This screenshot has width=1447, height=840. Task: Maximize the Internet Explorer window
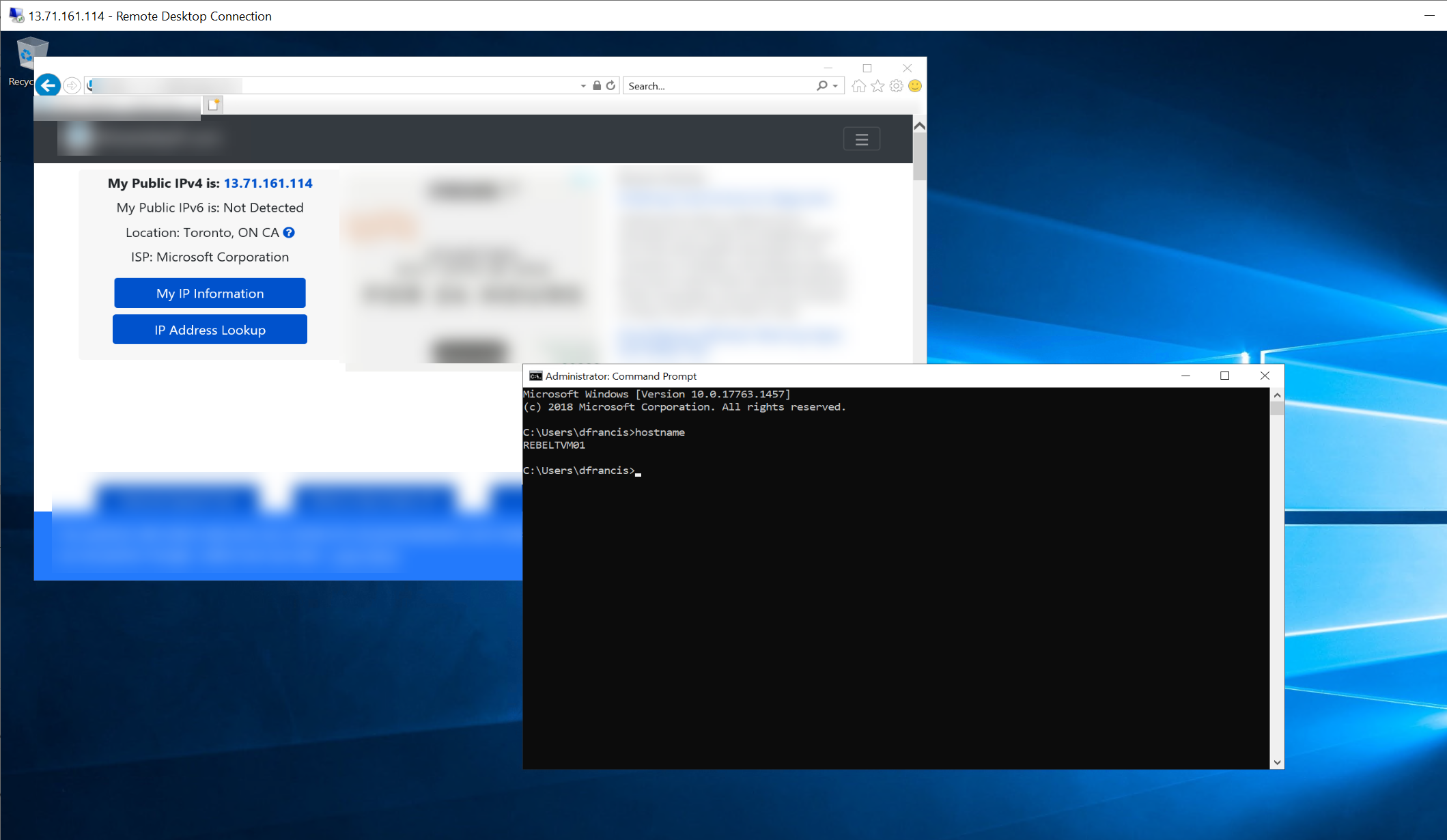(x=867, y=68)
